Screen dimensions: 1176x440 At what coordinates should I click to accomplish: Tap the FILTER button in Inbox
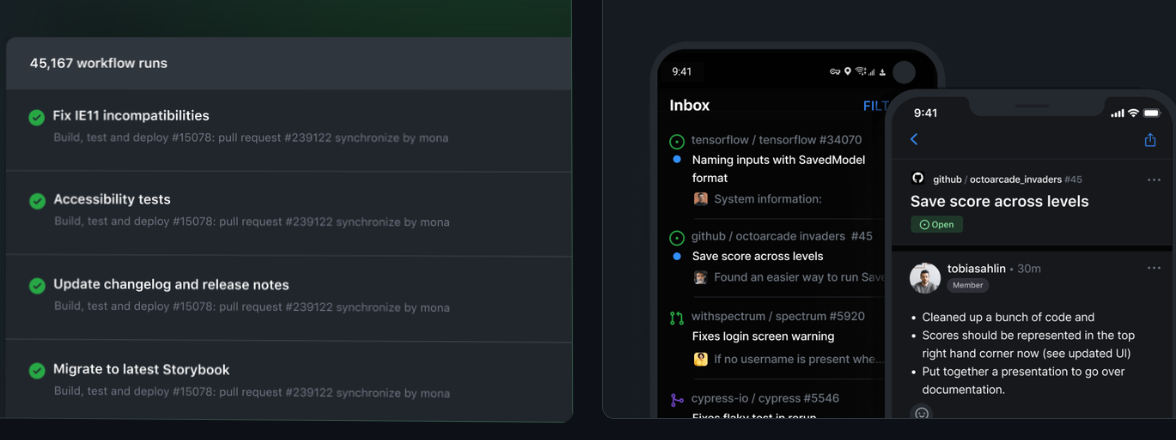click(x=875, y=106)
